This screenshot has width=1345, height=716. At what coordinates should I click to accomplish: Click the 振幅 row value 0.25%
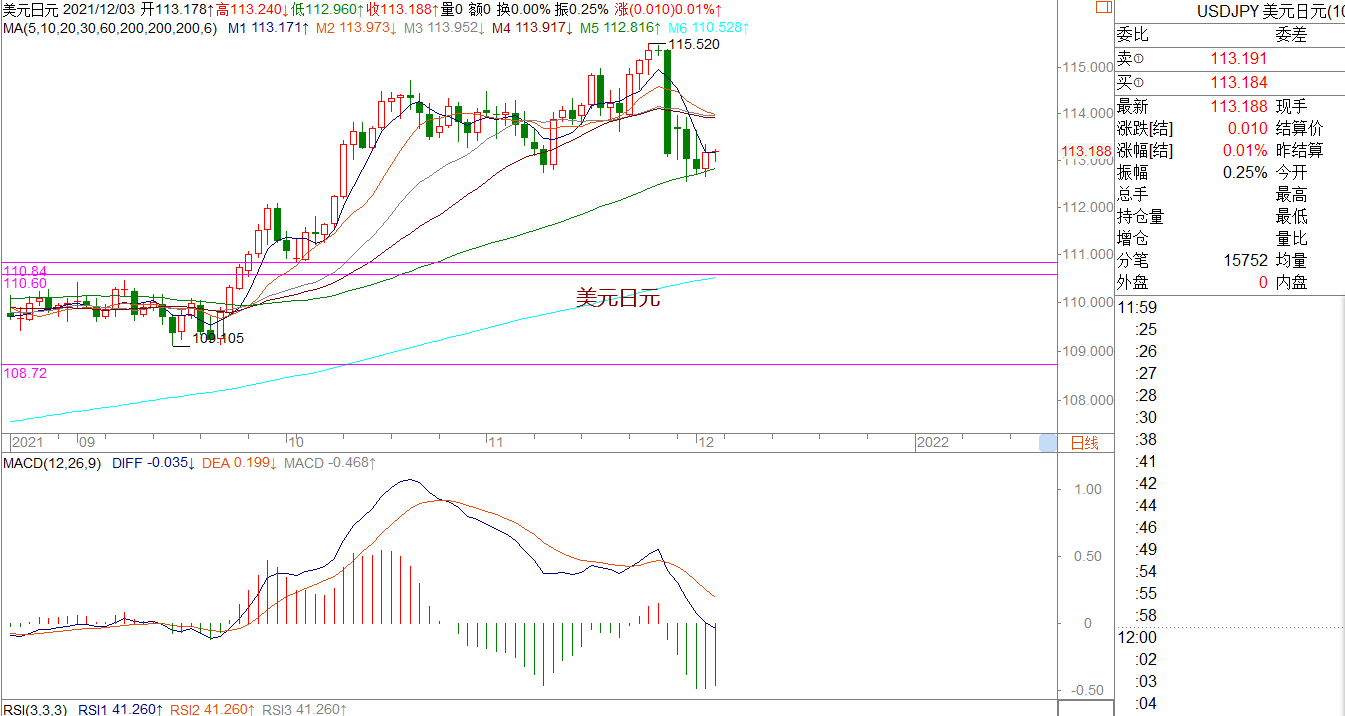click(1245, 172)
